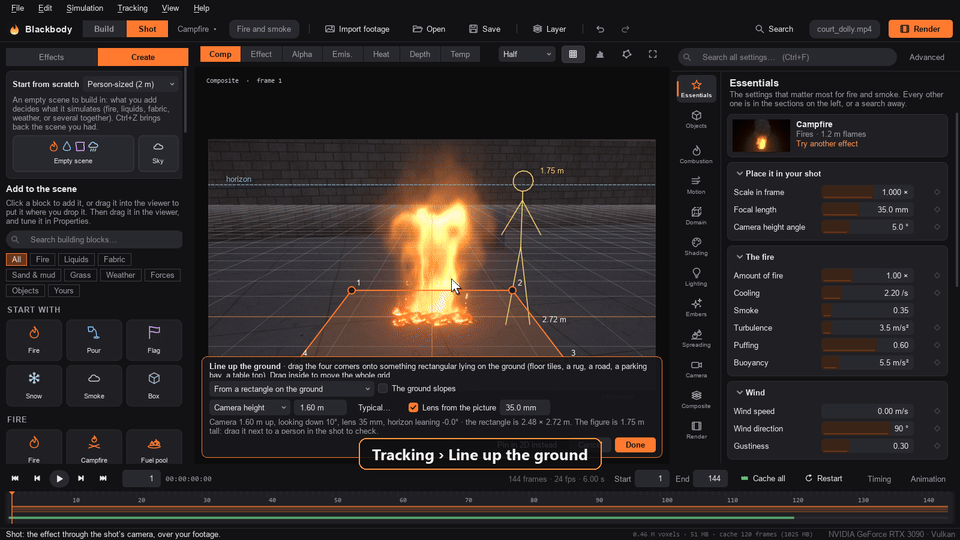Open the Half resolution dropdown
The height and width of the screenshot is (540, 960).
click(x=527, y=54)
